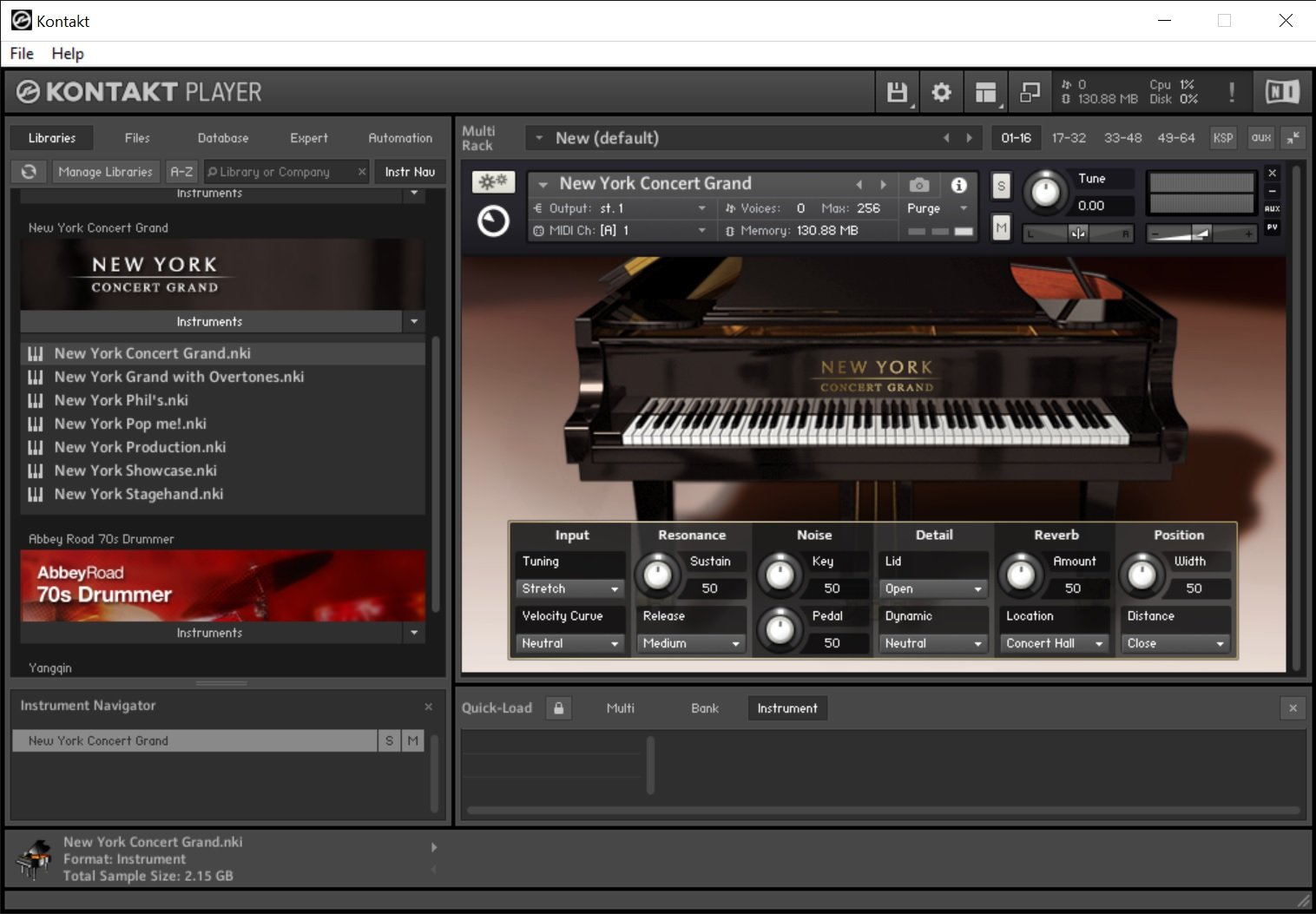Click the exclamation panic icon
The height and width of the screenshot is (914, 1316).
pyautogui.click(x=1231, y=92)
